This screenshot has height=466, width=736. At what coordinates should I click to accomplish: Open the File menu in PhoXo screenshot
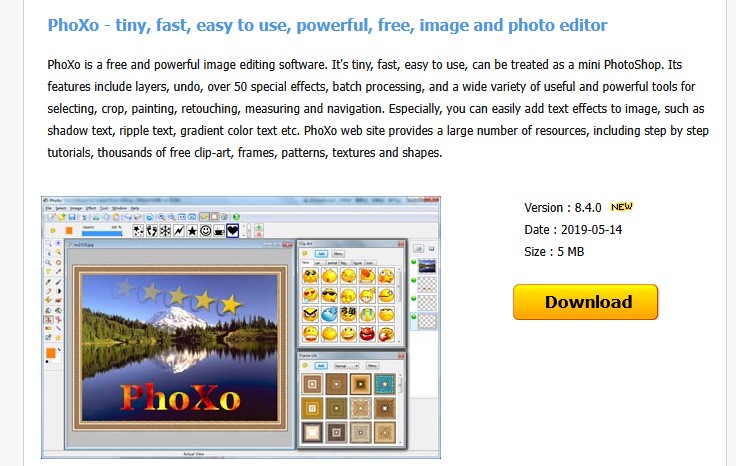tap(48, 208)
